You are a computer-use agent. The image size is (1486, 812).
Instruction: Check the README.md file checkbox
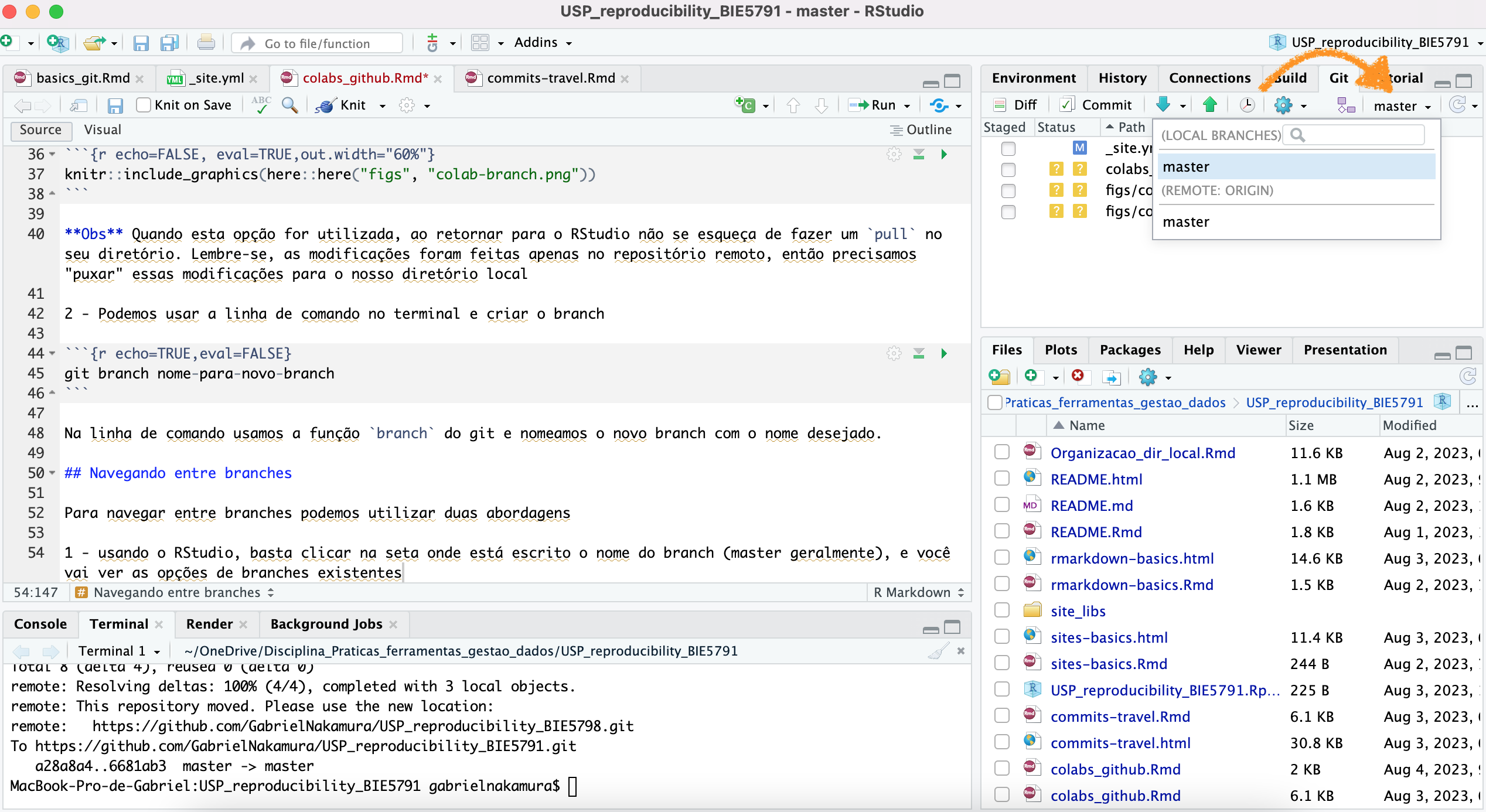pyautogui.click(x=1001, y=505)
